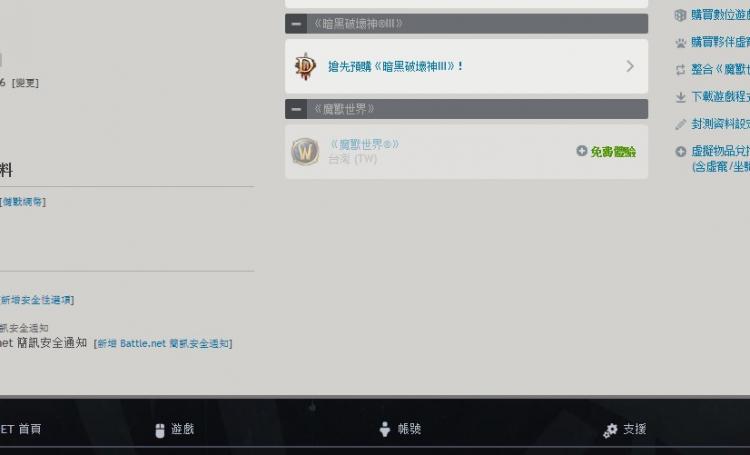Open the 帳號 menu in bottom navigation
The height and width of the screenshot is (455, 750).
[400, 429]
